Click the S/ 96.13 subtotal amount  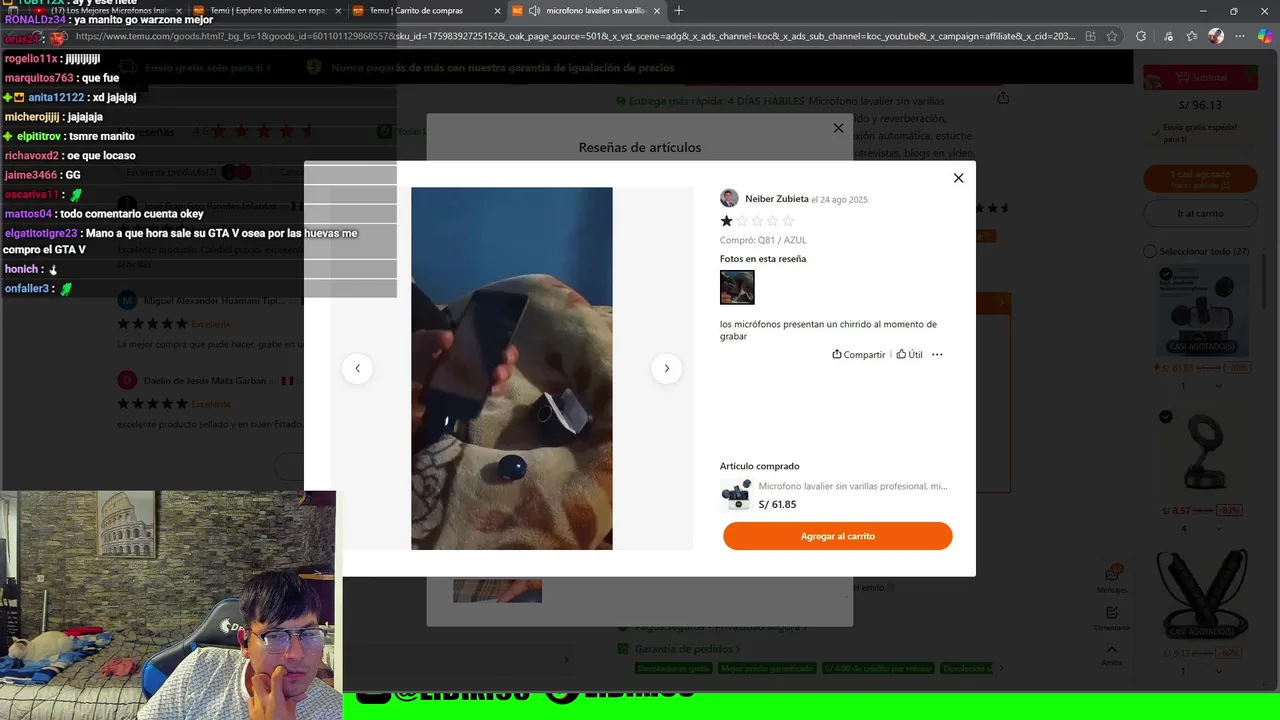1200,105
